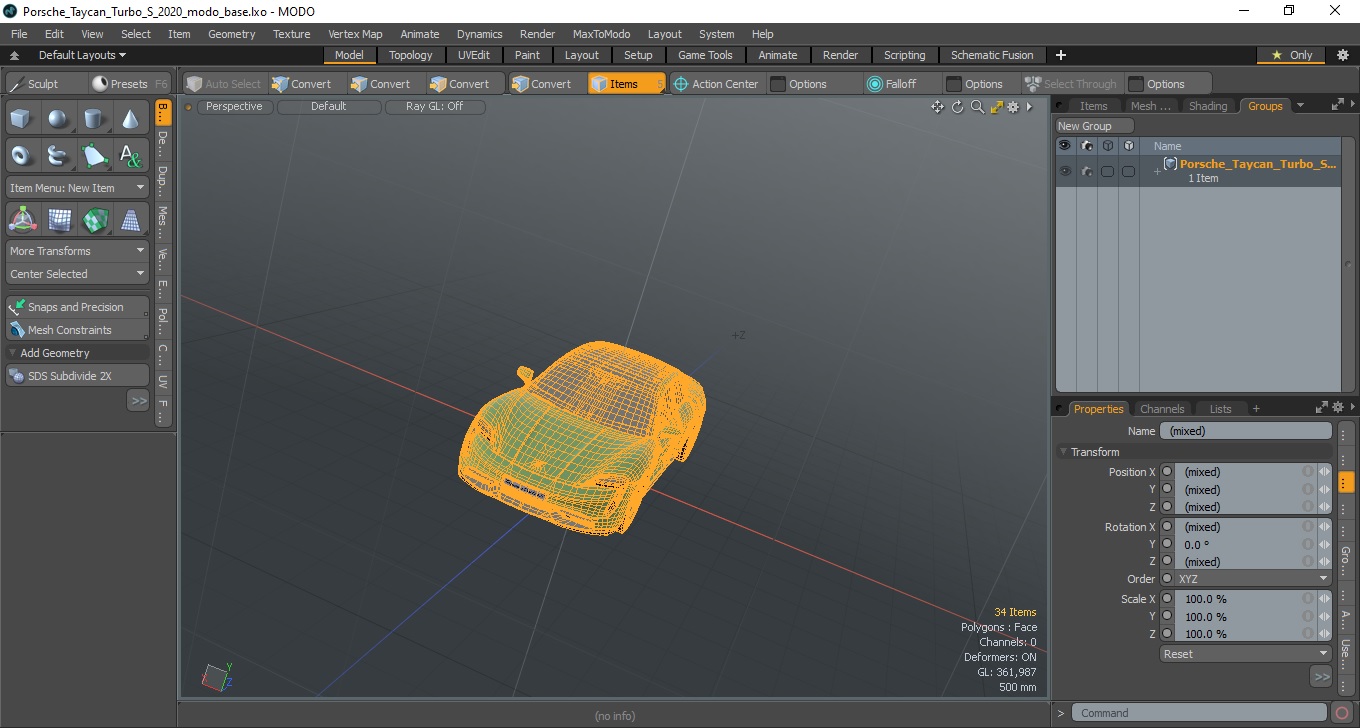This screenshot has width=1360, height=728.
Task: Switch to the Schematic Fusion tab
Action: click(992, 55)
